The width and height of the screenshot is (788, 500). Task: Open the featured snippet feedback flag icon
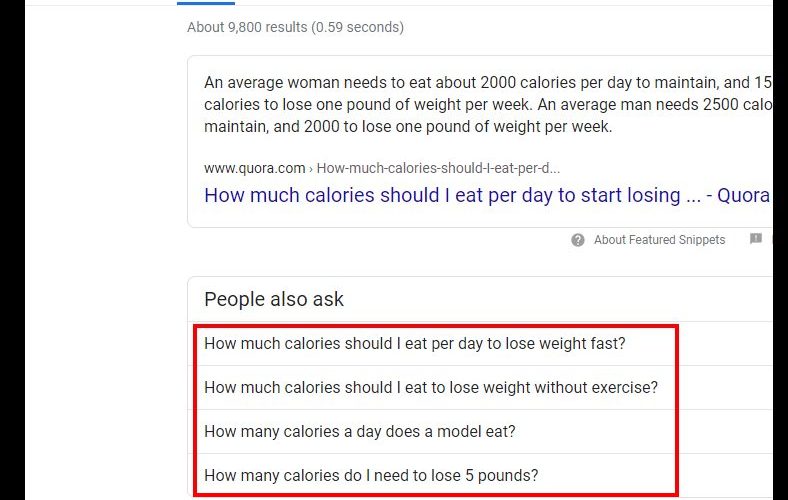point(755,239)
